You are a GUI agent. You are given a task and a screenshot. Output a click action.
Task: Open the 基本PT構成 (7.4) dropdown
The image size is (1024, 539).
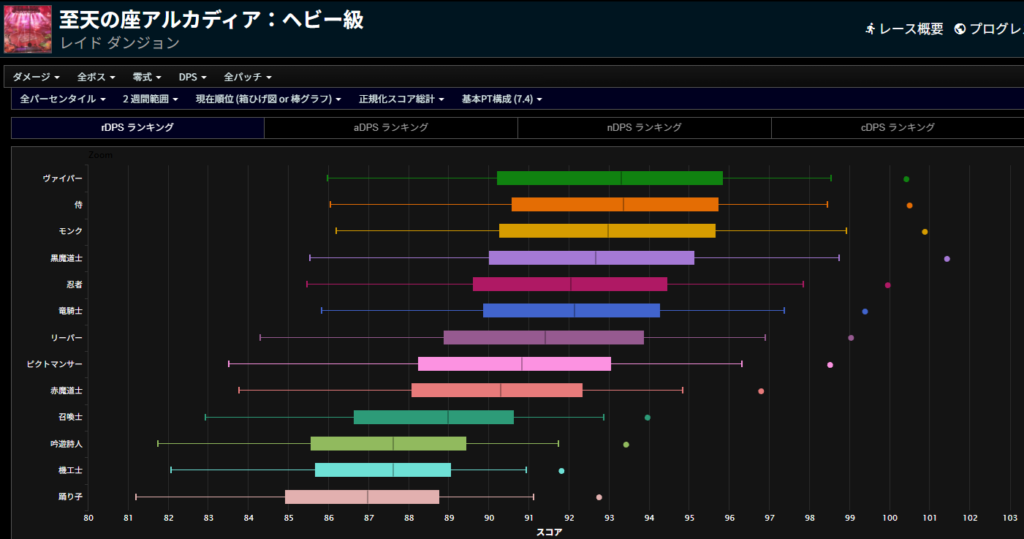pos(501,99)
